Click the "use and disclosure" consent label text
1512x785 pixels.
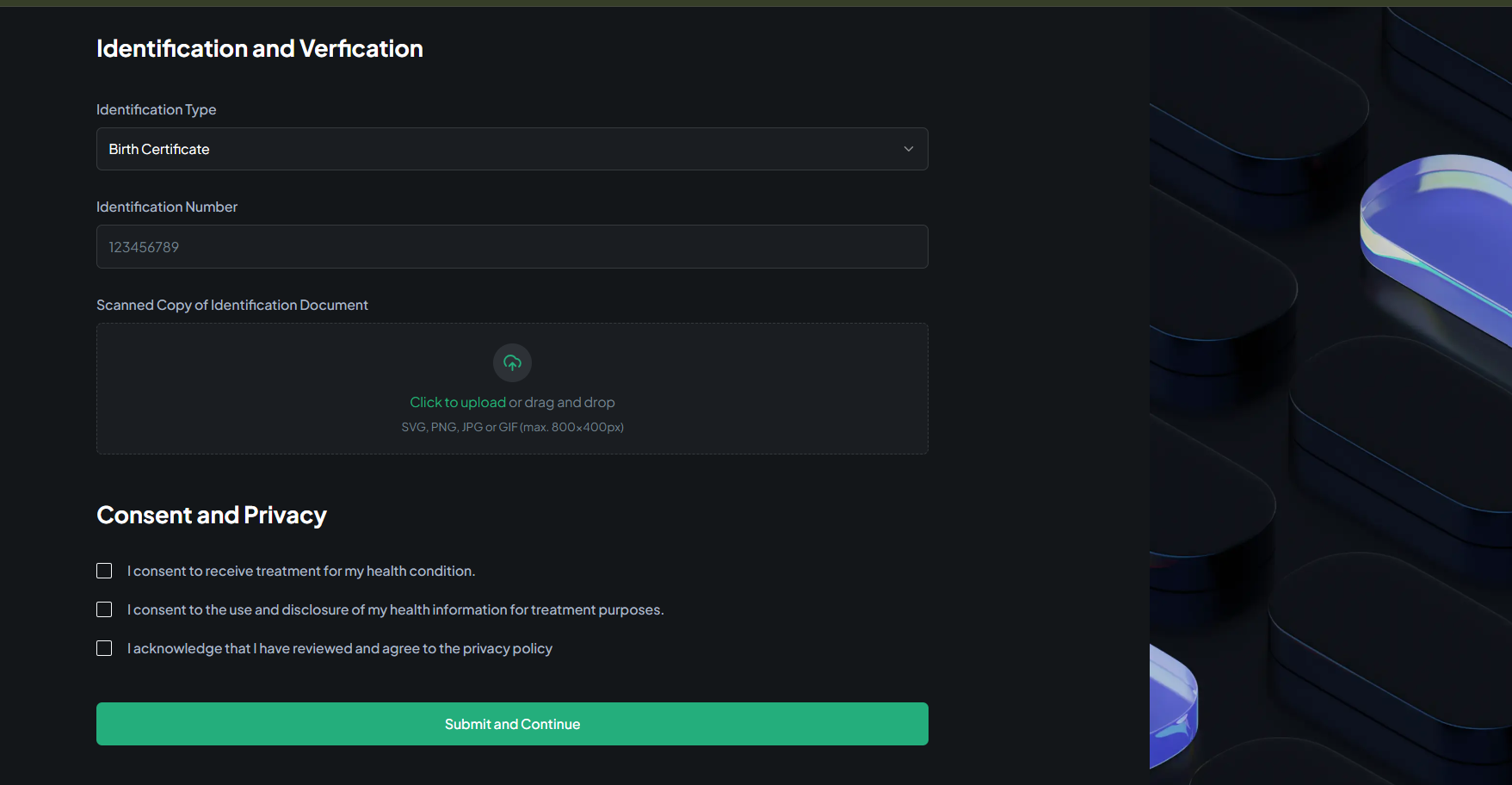[396, 609]
